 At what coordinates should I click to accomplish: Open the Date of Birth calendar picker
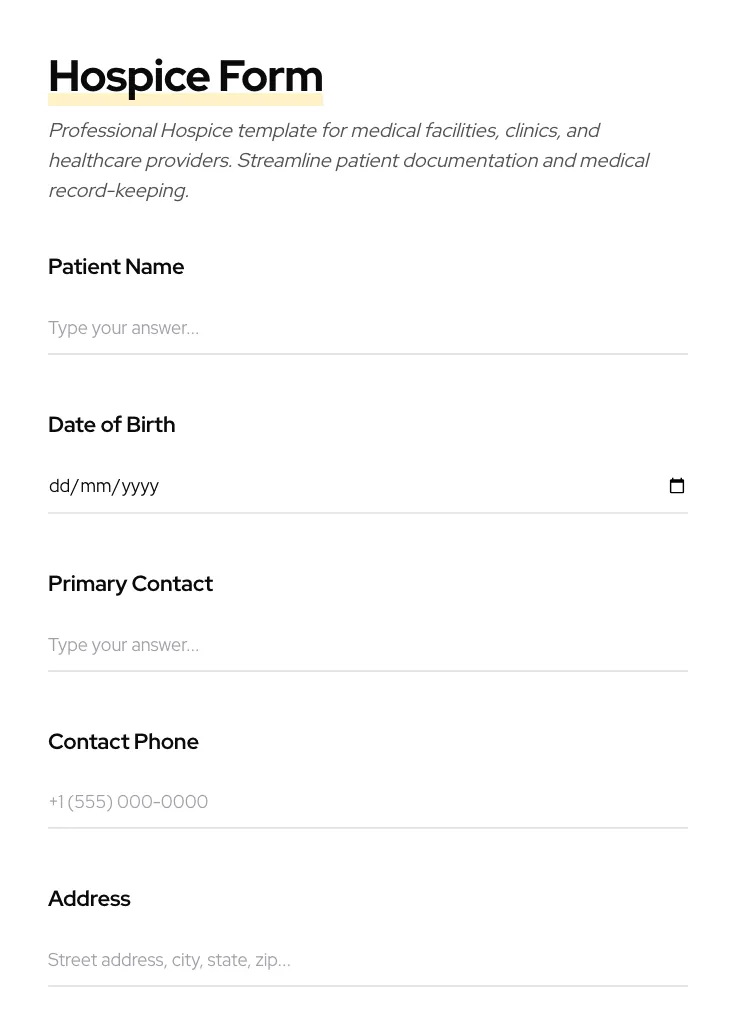677,486
